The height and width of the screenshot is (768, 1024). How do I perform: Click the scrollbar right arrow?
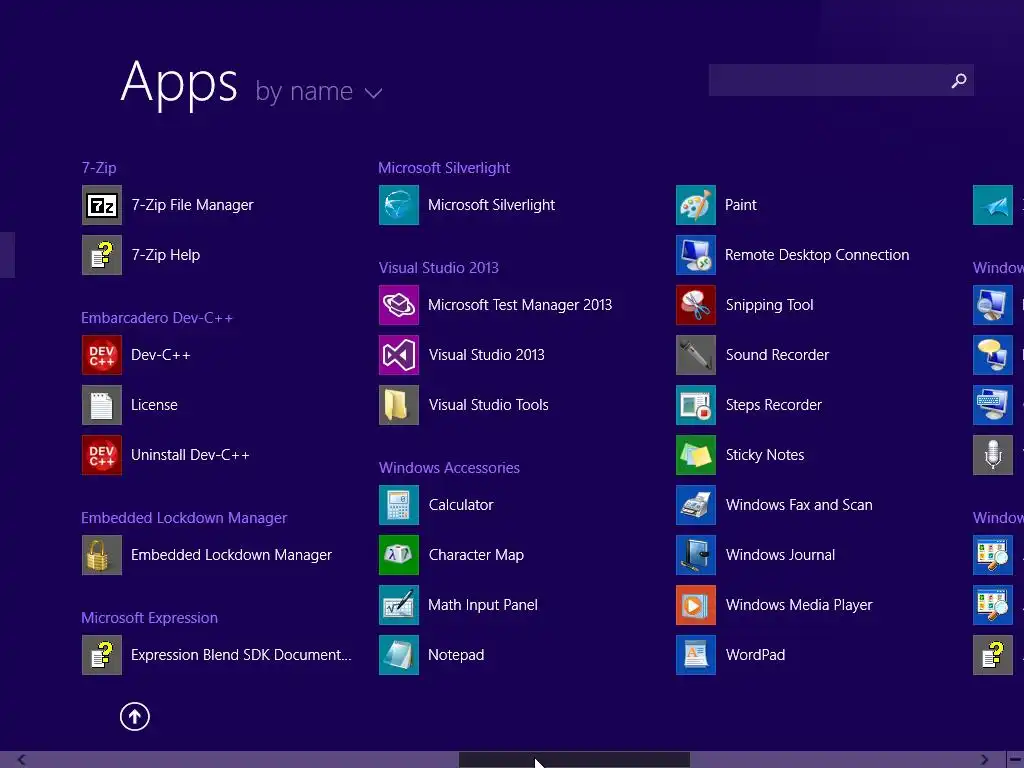click(984, 760)
